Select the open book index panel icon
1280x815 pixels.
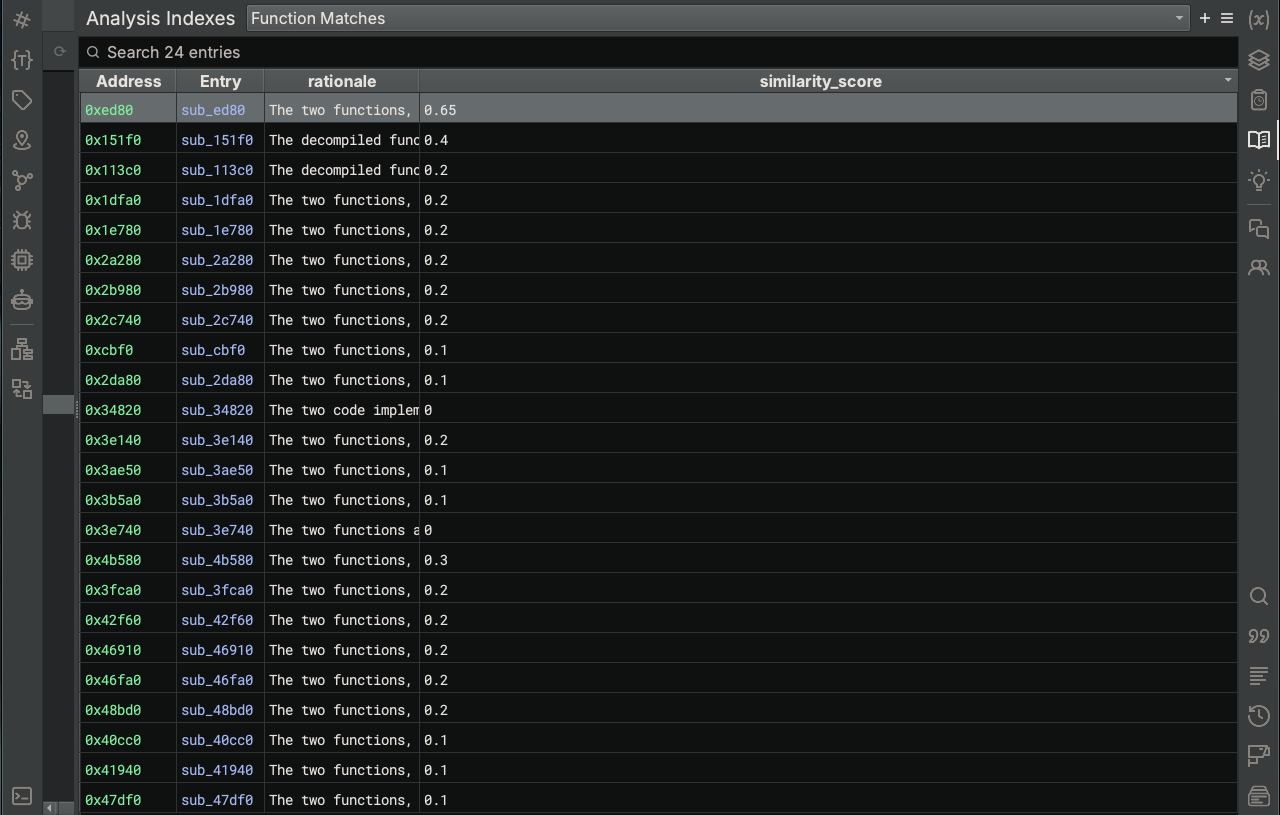pyautogui.click(x=1259, y=140)
